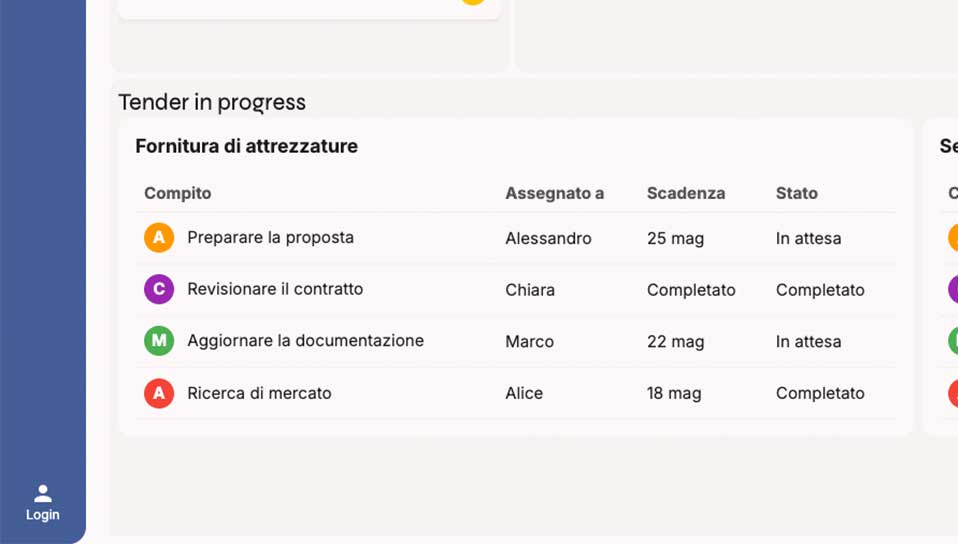This screenshot has height=544, width=958.
Task: Sort by the Stato column header
Action: pos(797,193)
